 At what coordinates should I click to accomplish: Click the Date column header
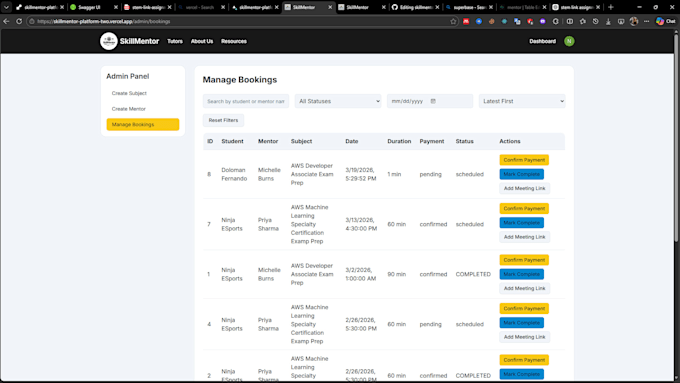coord(352,141)
